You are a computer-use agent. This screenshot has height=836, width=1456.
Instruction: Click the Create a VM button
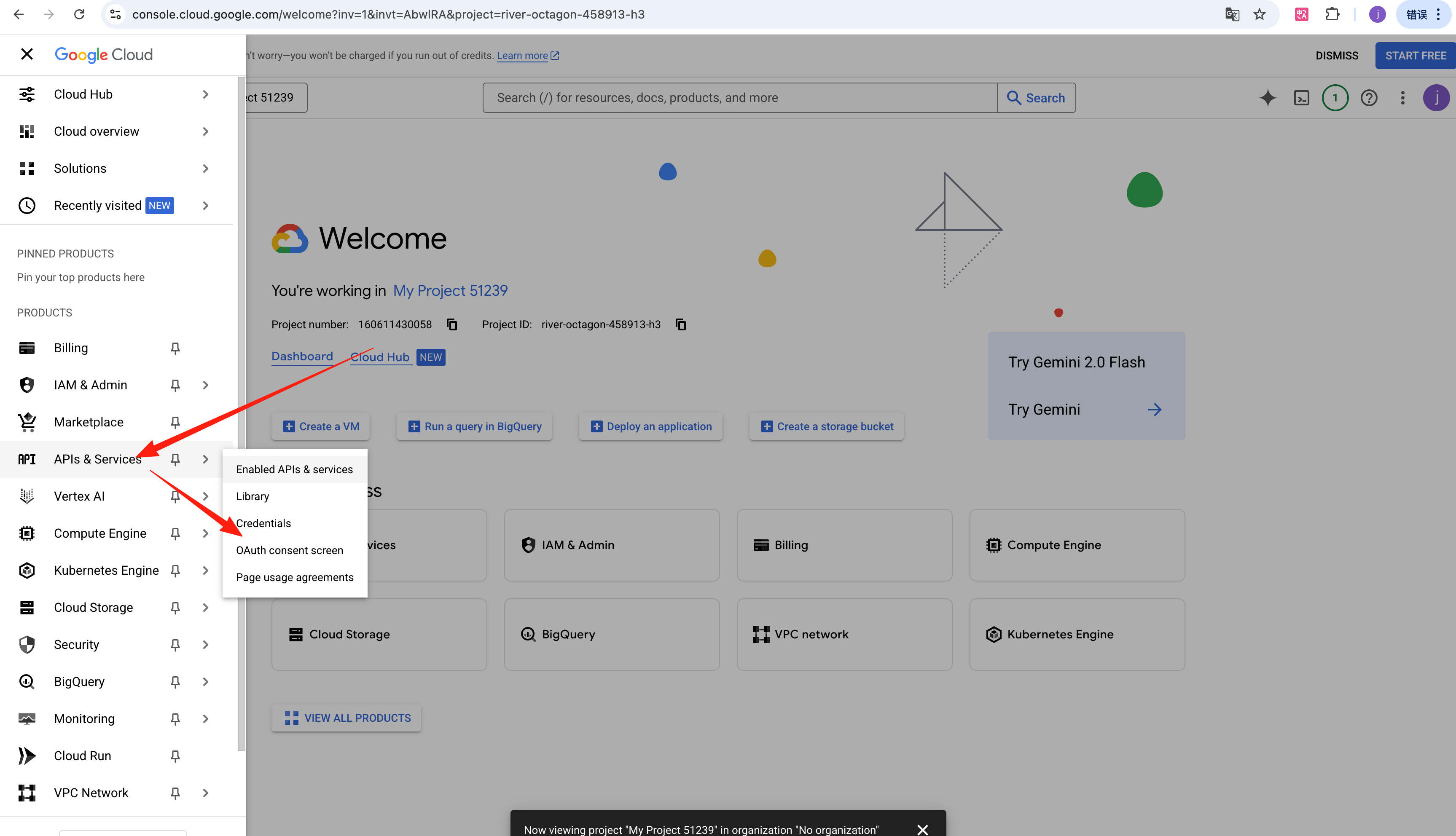pyautogui.click(x=321, y=426)
